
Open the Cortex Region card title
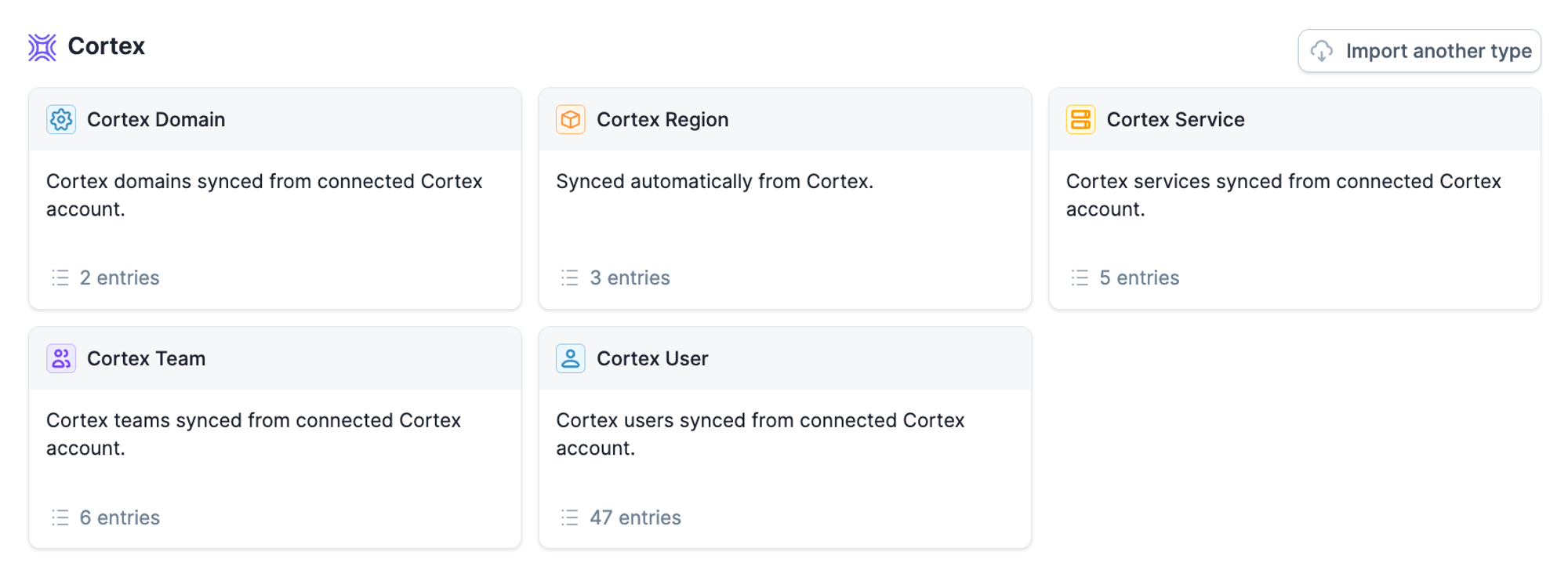[x=662, y=120]
